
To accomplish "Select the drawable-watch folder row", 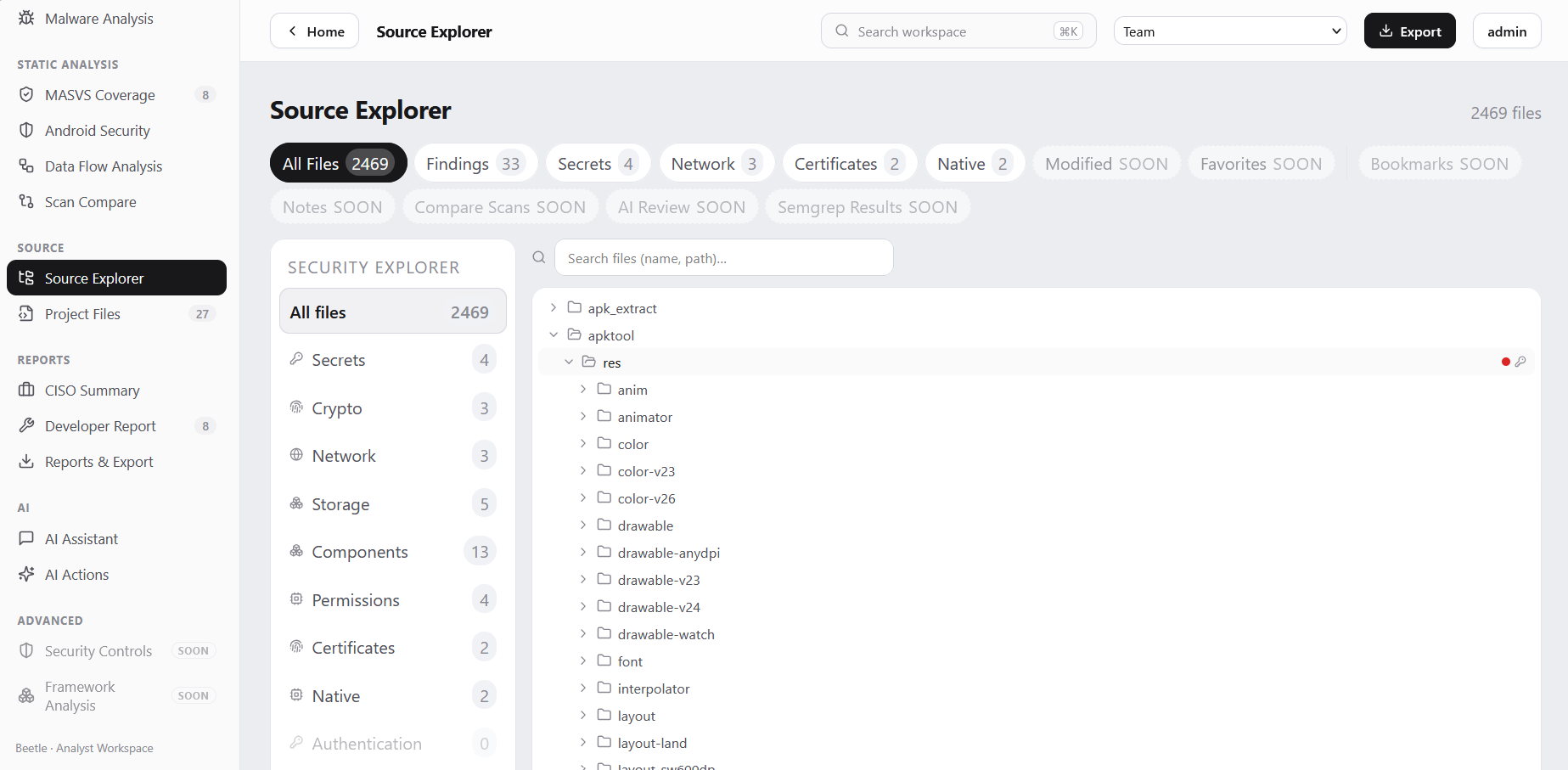I will pyautogui.click(x=1036, y=633).
